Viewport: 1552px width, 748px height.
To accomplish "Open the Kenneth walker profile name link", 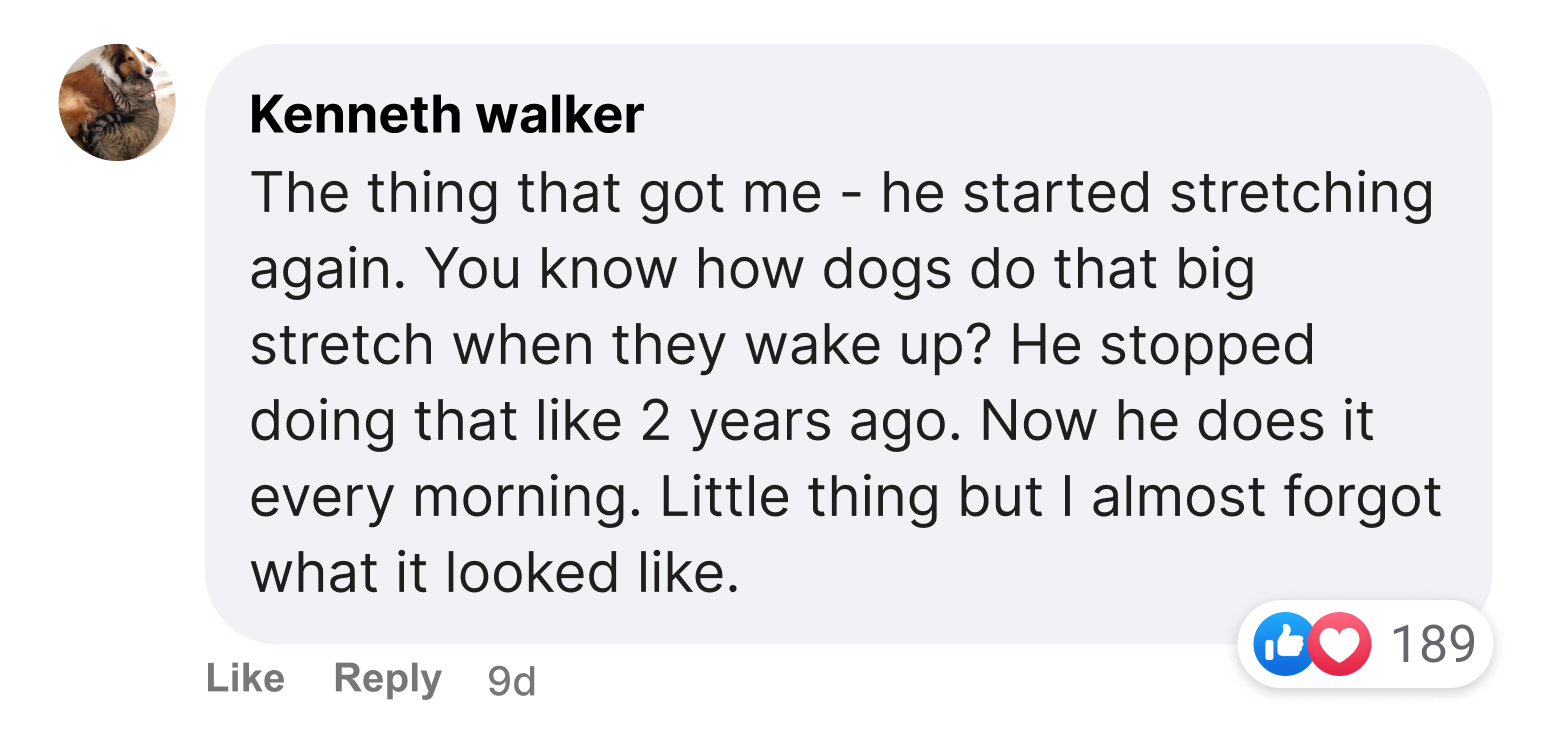I will pyautogui.click(x=446, y=115).
